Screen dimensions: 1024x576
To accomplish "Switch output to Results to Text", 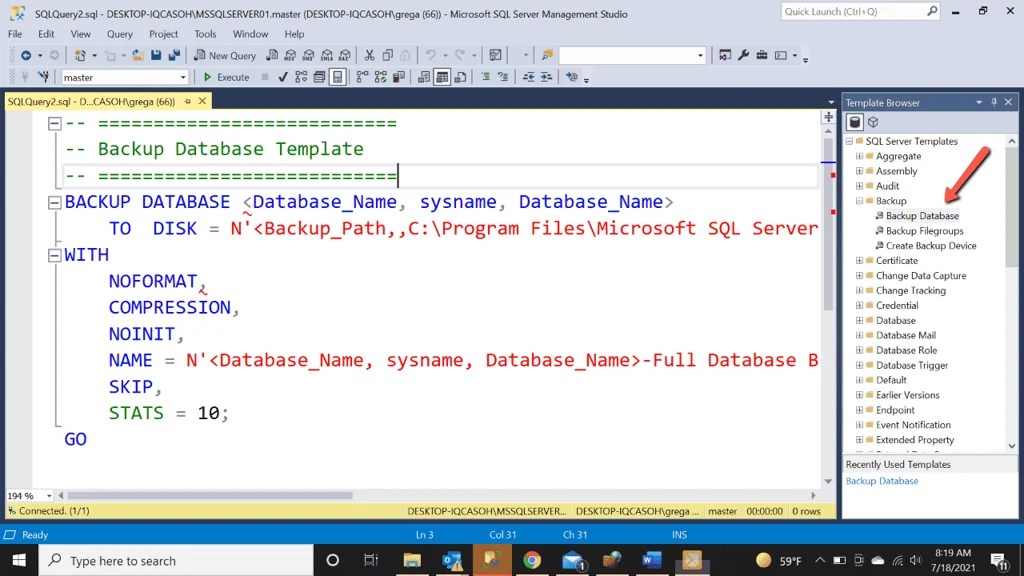I will (424, 77).
